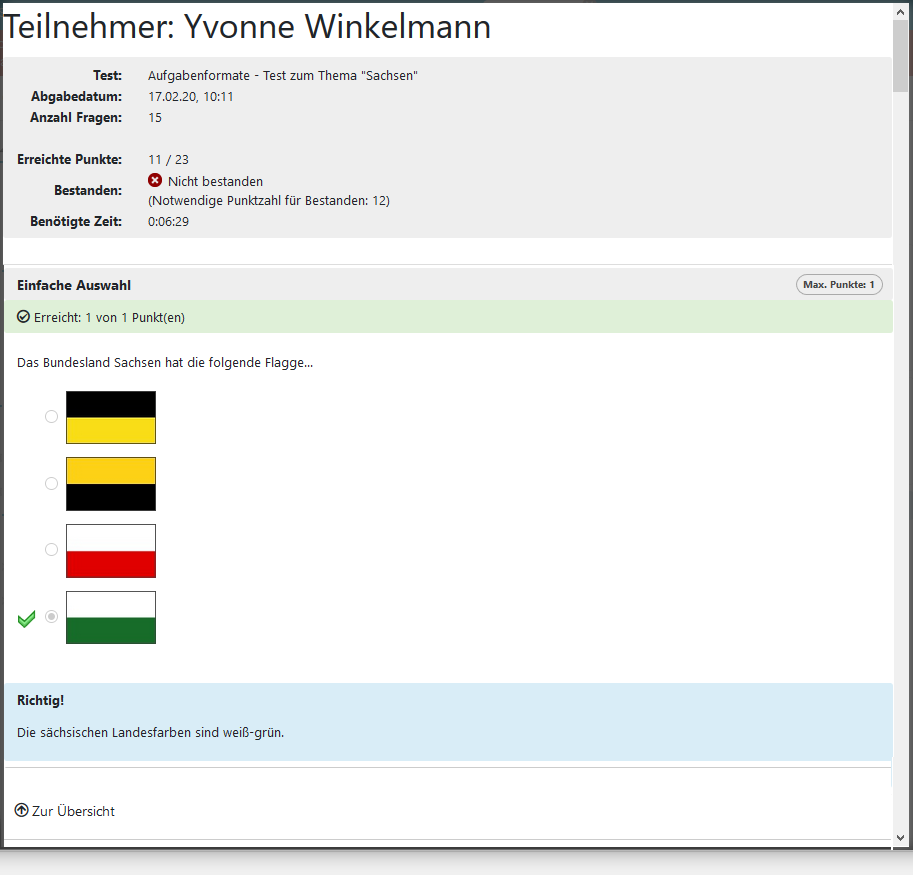Select radio button for yellow-over-black flag

(x=52, y=484)
